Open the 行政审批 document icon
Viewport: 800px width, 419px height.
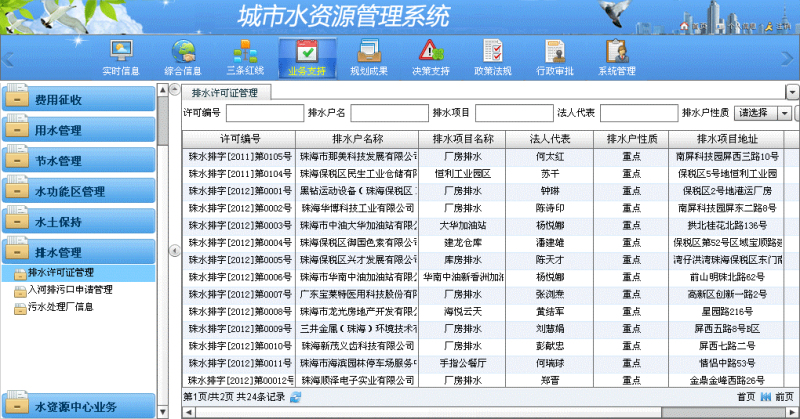(x=553, y=50)
